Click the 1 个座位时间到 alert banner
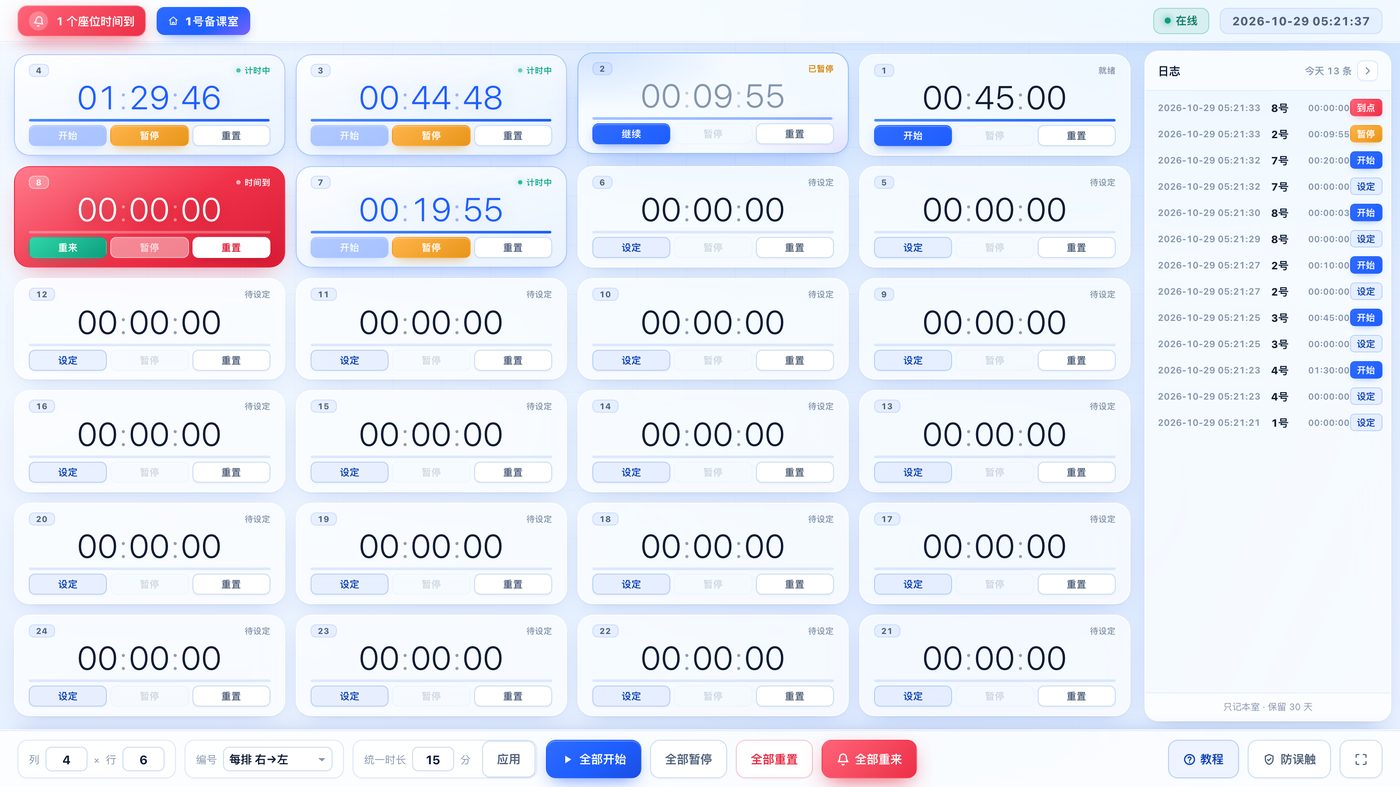Viewport: 1400px width, 787px height. [x=82, y=21]
